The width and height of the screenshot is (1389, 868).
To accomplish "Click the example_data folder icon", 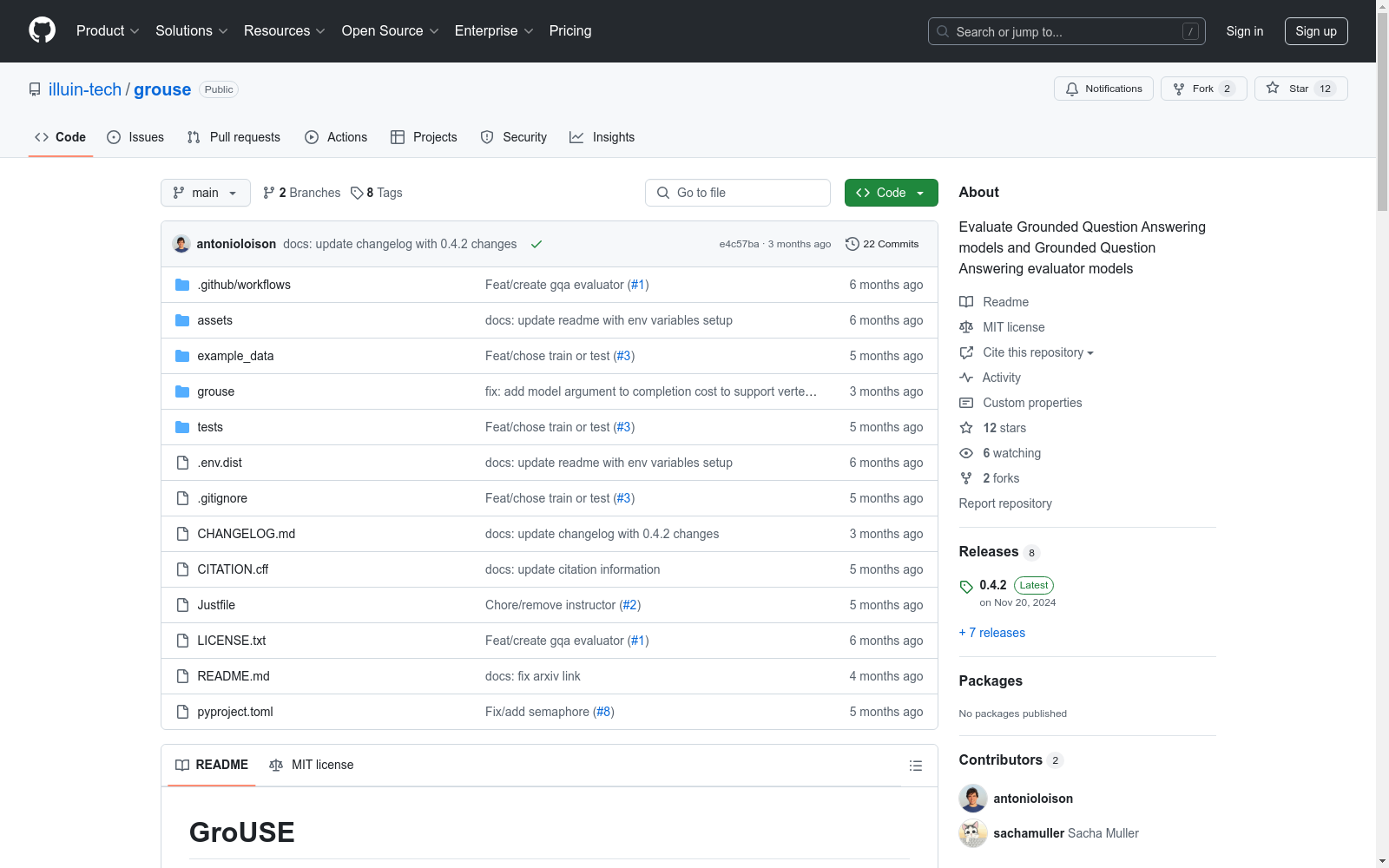I will point(182,356).
